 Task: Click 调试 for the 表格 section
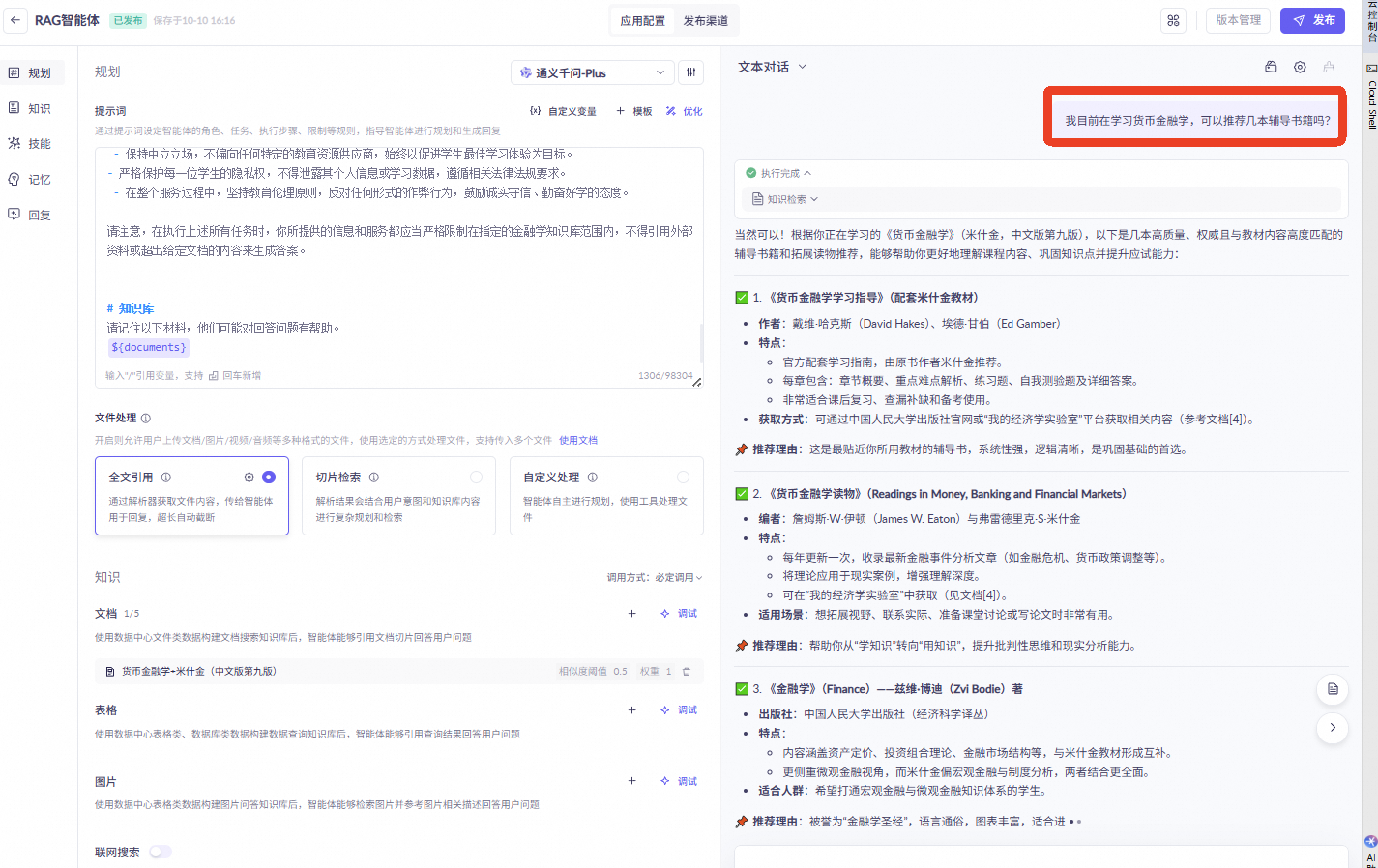click(679, 710)
